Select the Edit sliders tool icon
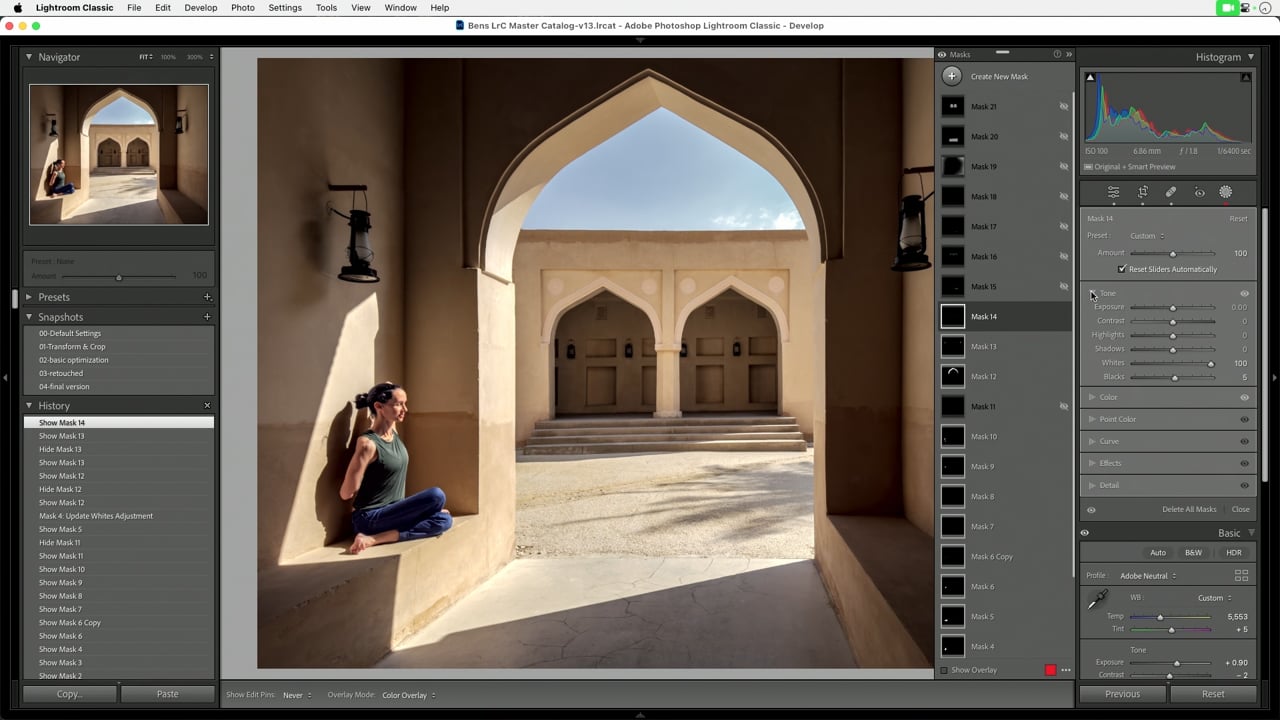Screen dimensions: 1280x720 (1113, 192)
